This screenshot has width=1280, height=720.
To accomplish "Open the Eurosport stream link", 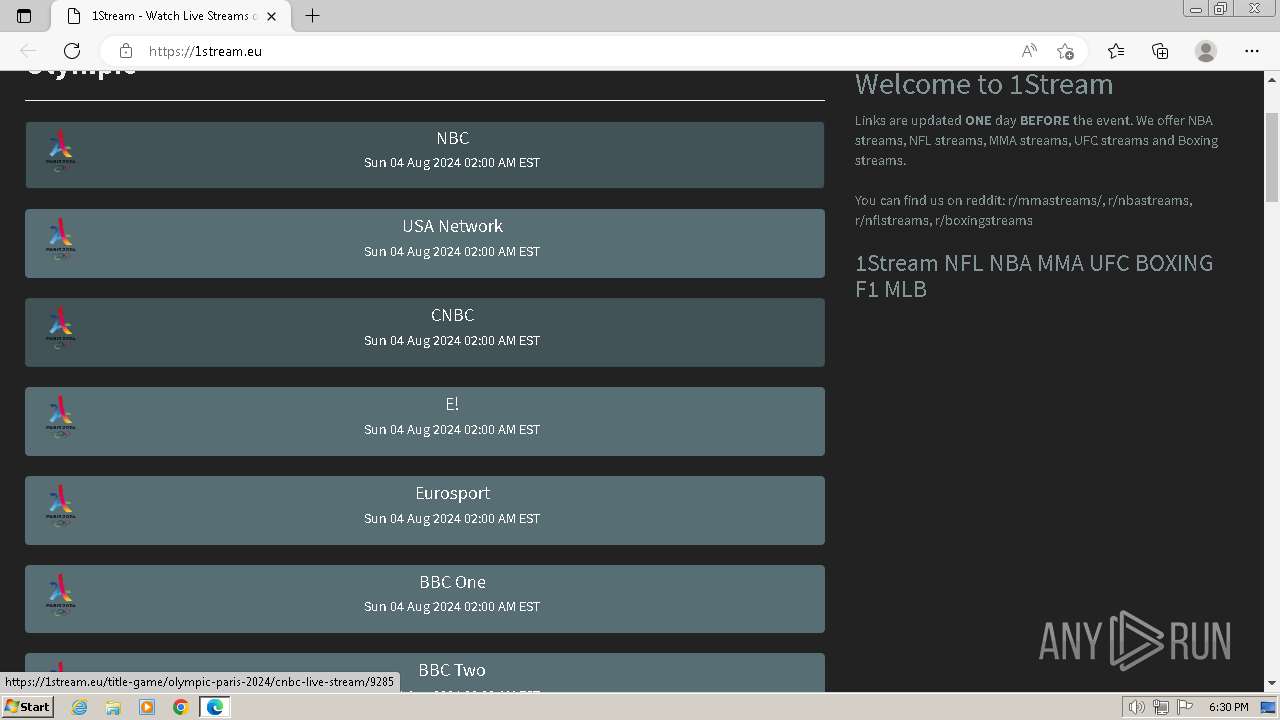I will [425, 510].
